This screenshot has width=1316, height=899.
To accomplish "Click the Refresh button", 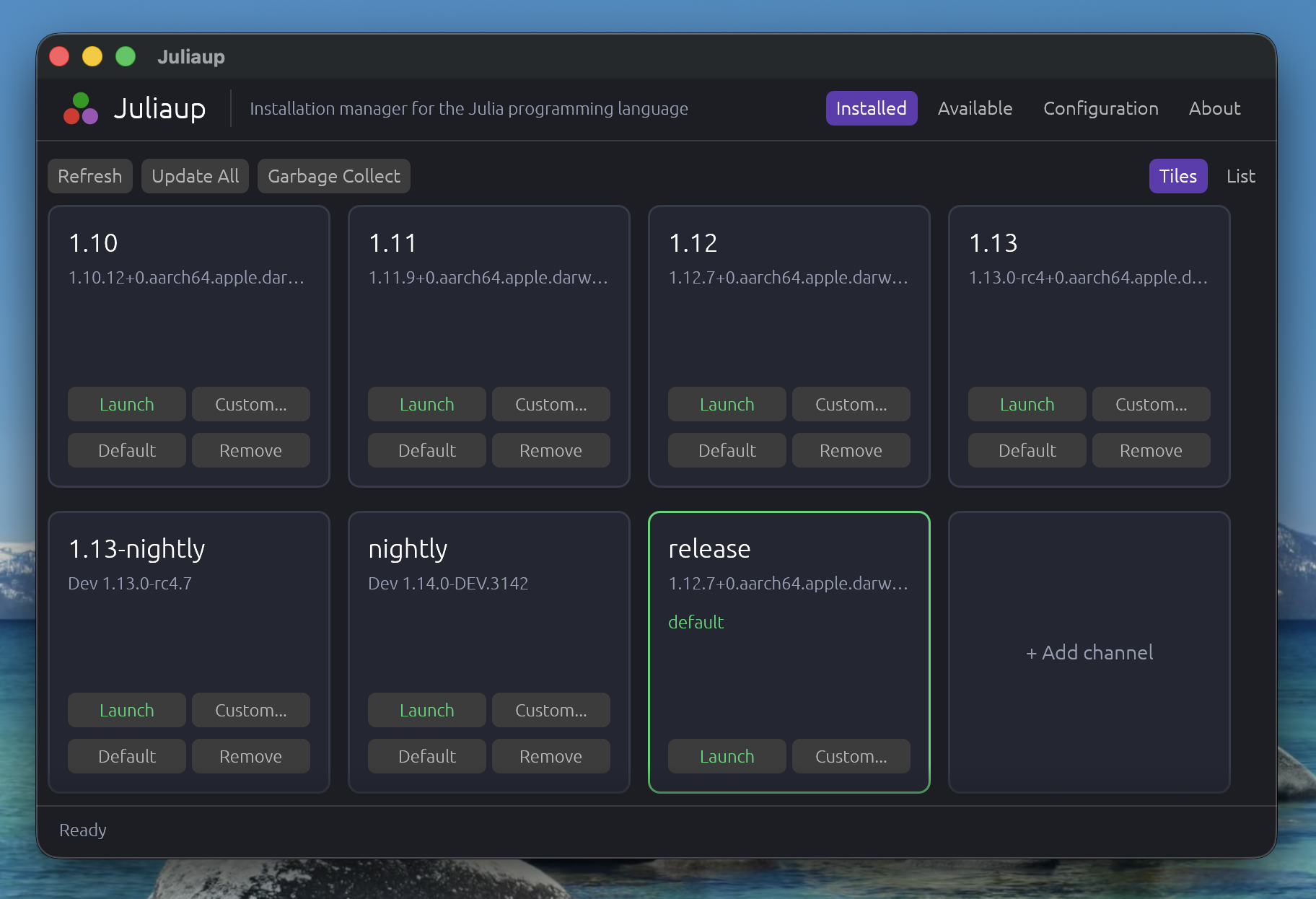I will pyautogui.click(x=90, y=176).
